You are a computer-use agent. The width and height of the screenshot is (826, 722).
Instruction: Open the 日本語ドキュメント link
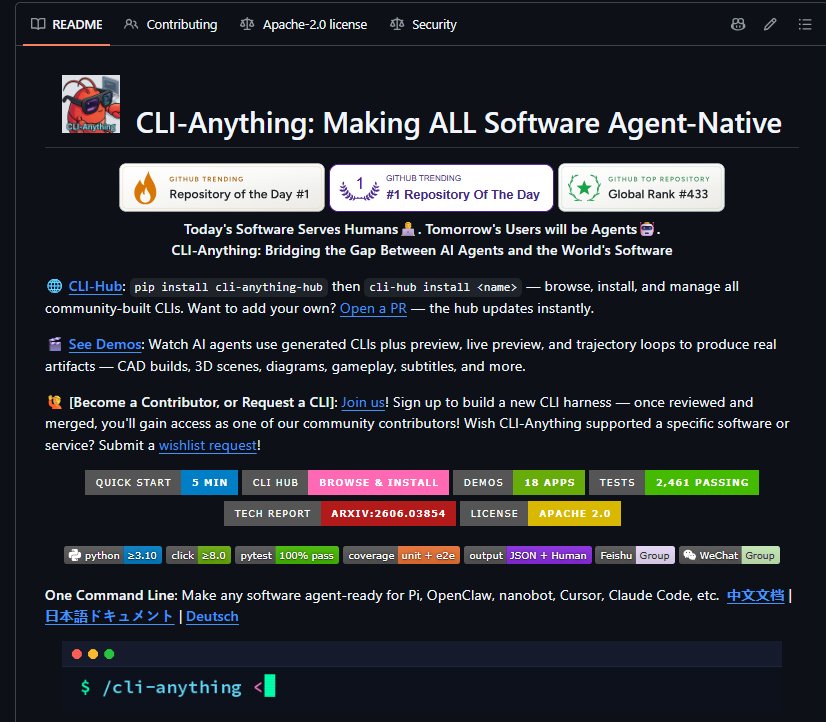point(109,616)
